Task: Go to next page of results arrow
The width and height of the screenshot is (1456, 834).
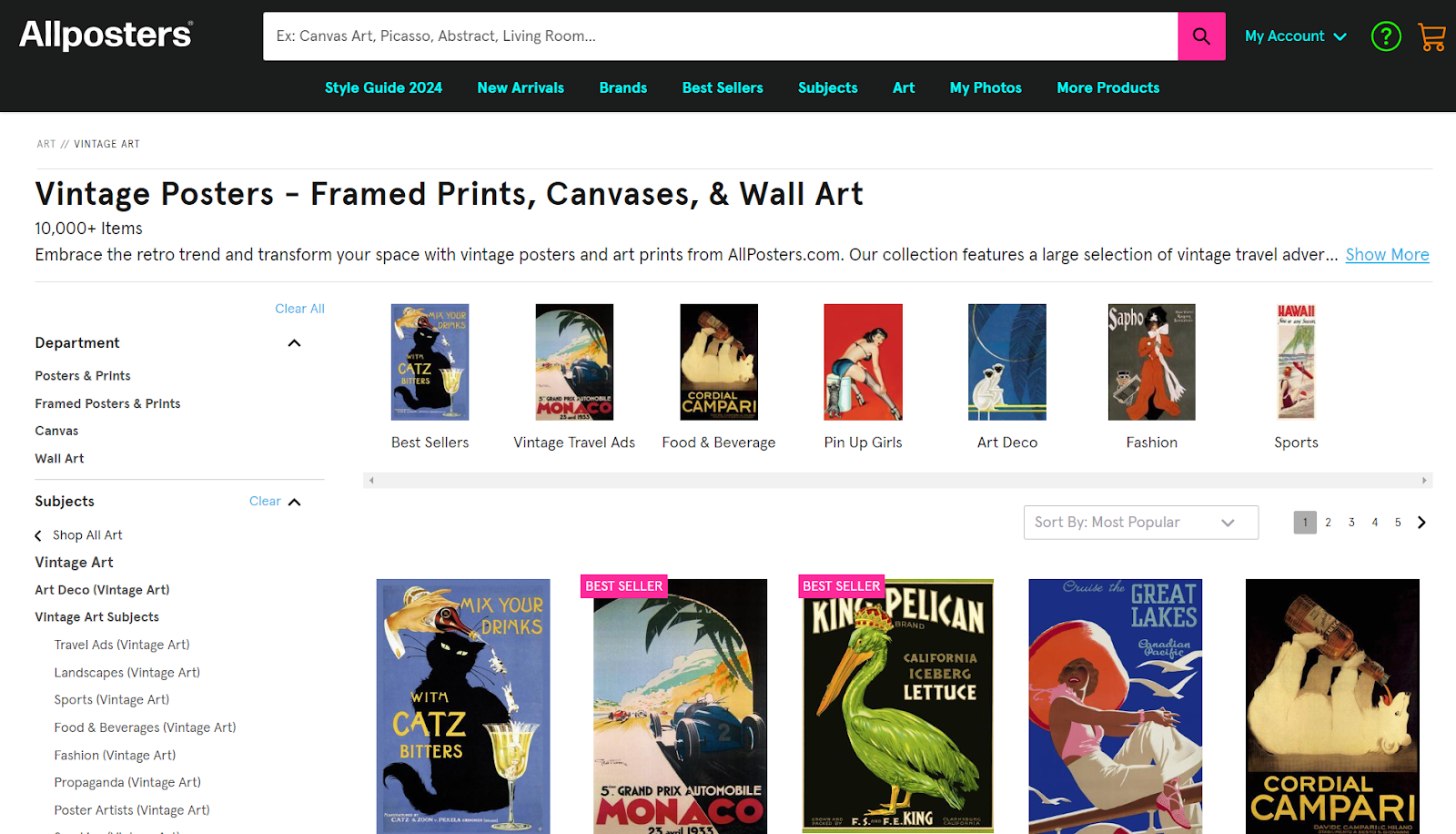Action: tap(1421, 523)
